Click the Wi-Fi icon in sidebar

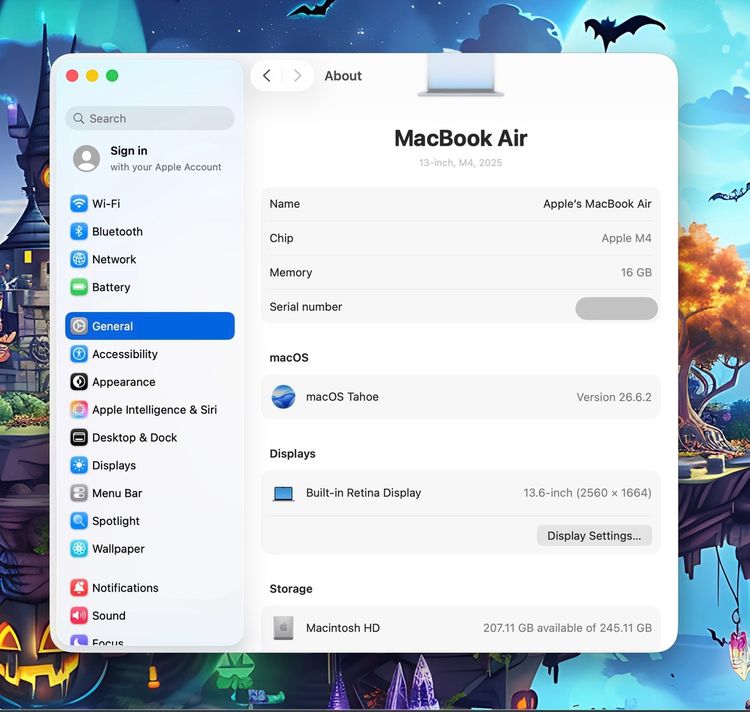coord(79,204)
